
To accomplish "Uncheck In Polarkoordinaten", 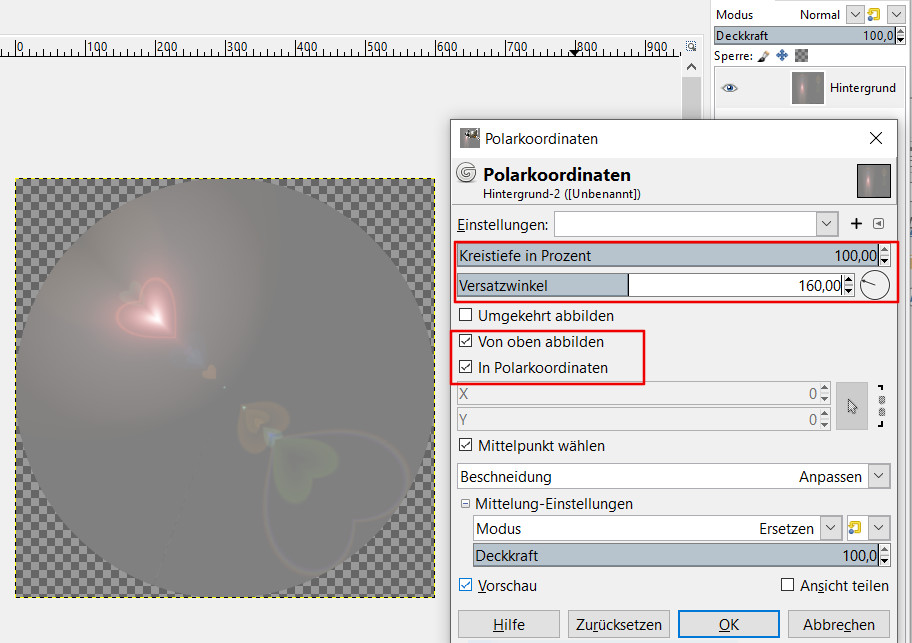I will 465,367.
